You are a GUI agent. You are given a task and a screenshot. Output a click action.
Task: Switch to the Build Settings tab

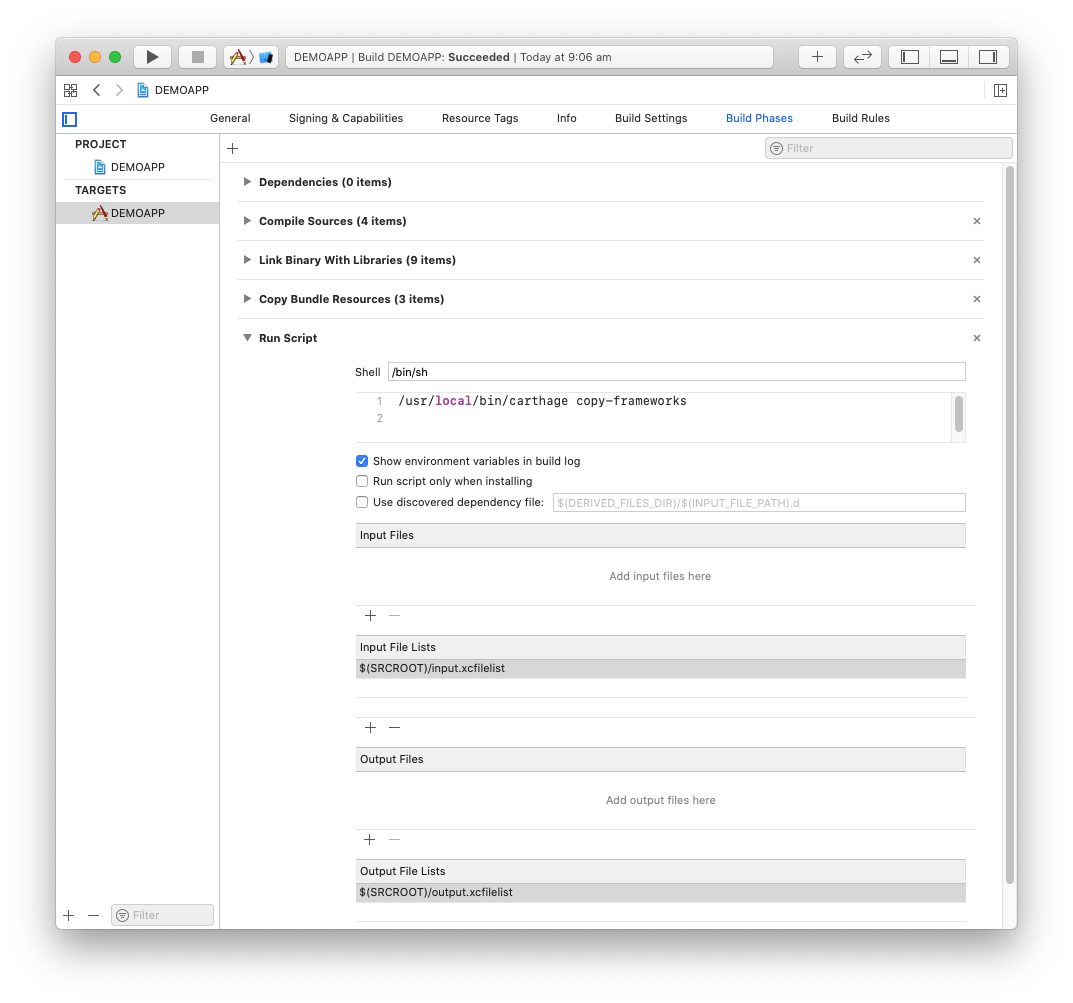click(x=651, y=118)
